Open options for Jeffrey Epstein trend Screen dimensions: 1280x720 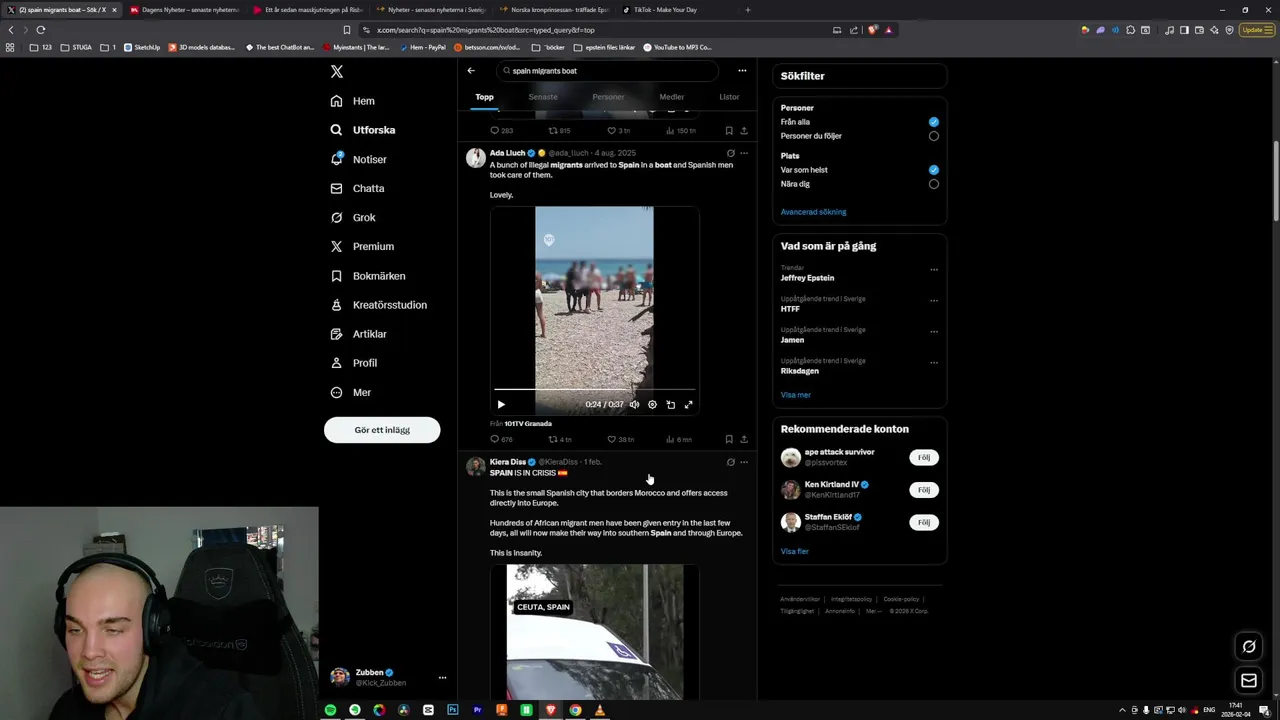(x=934, y=269)
